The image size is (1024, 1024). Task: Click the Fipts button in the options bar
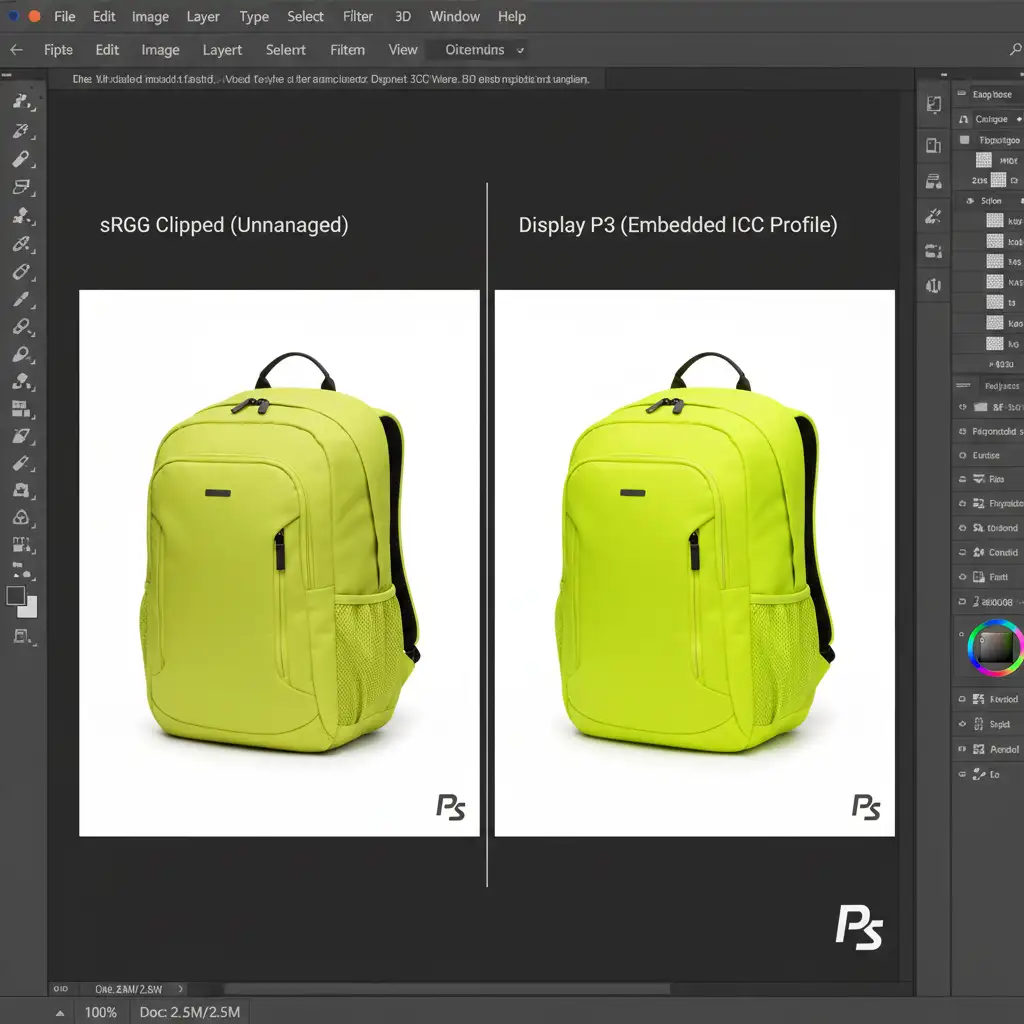(58, 50)
